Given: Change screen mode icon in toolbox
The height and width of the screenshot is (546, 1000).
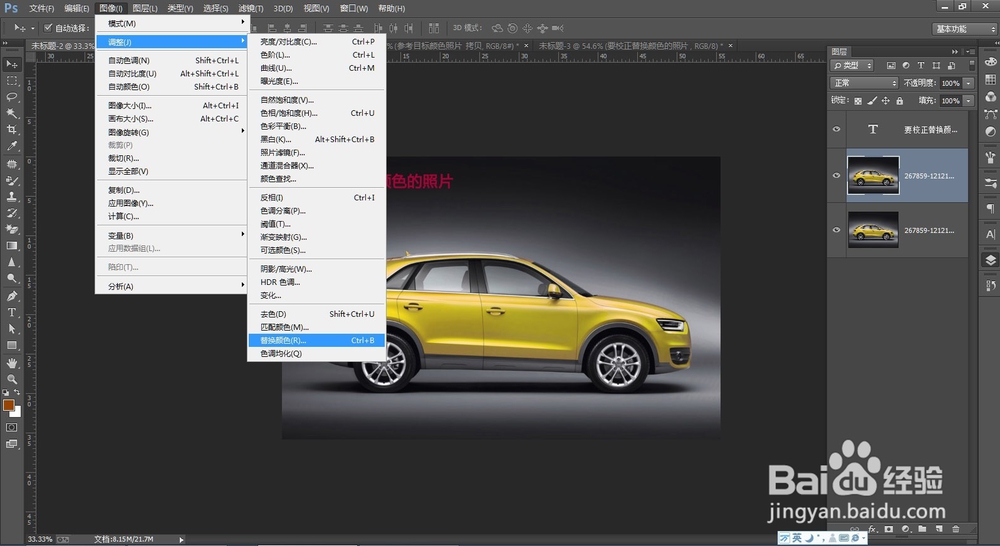Looking at the screenshot, I should tap(11, 444).
